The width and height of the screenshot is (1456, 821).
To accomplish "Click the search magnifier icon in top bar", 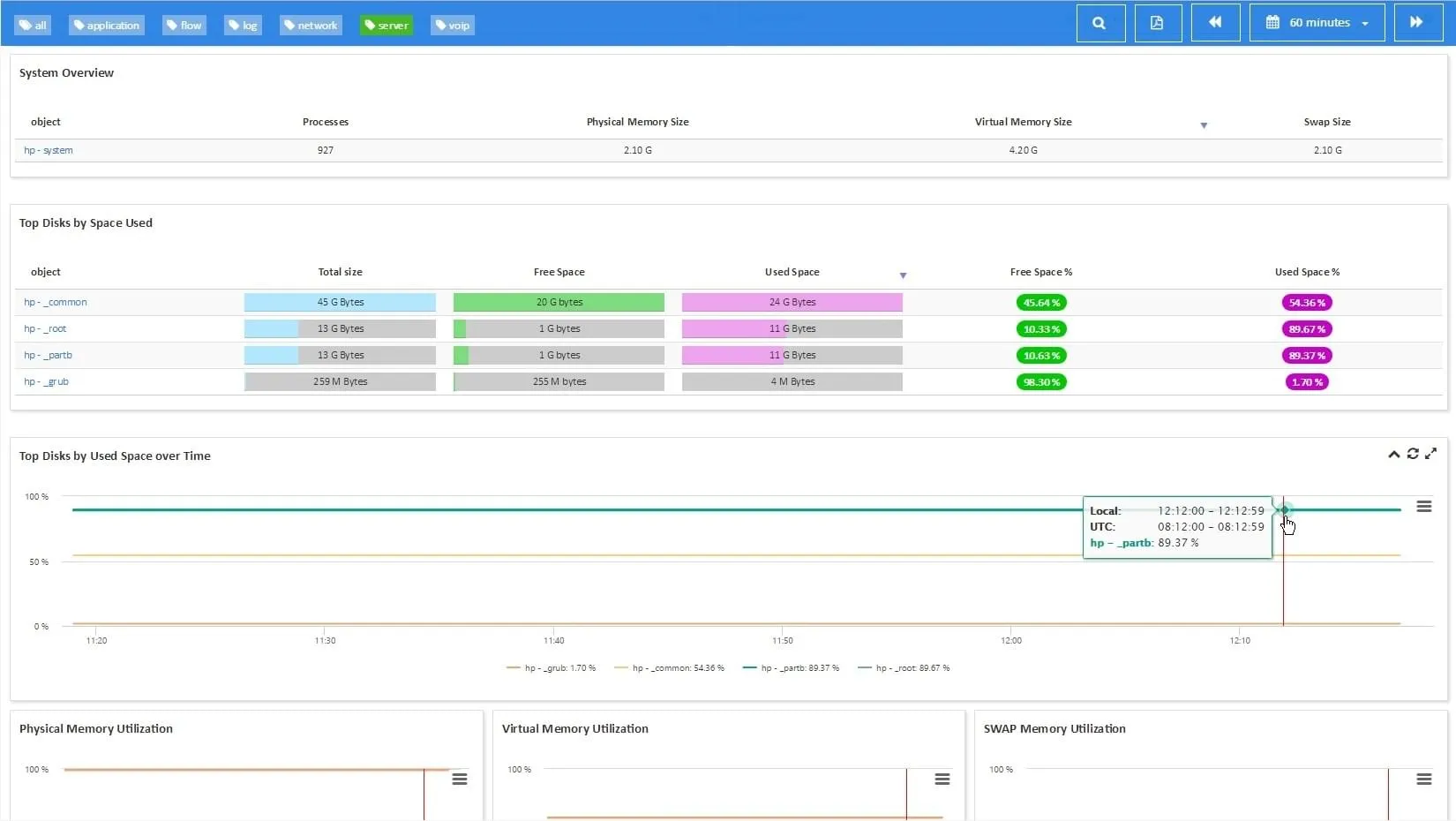I will click(x=1100, y=23).
